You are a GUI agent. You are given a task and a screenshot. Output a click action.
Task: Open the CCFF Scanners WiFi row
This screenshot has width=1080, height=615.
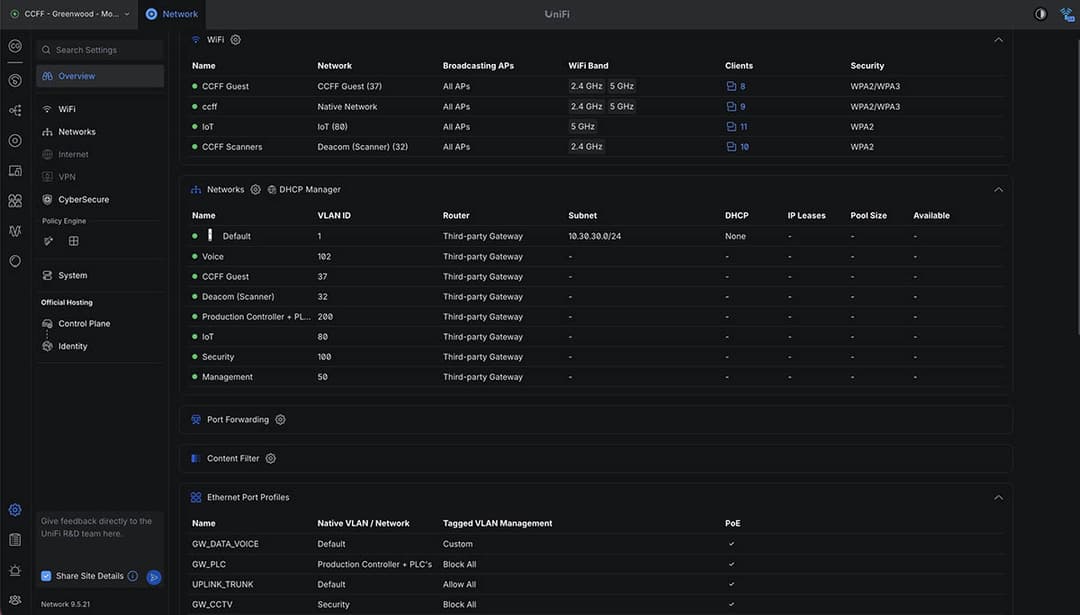coord(596,147)
